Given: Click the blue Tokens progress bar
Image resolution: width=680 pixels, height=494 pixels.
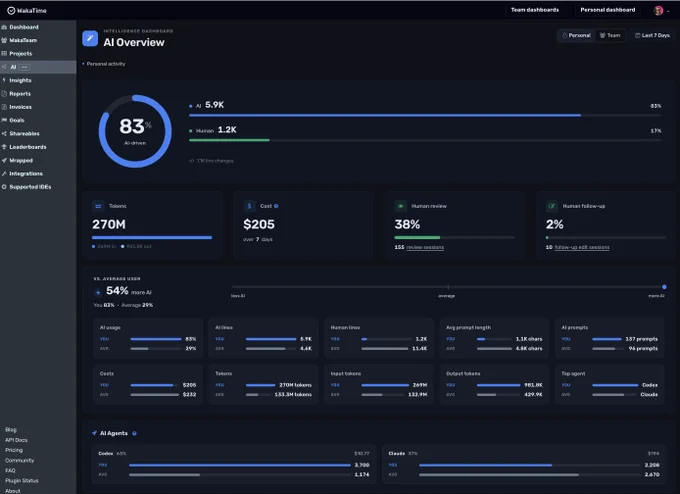Looking at the screenshot, I should coord(152,238).
